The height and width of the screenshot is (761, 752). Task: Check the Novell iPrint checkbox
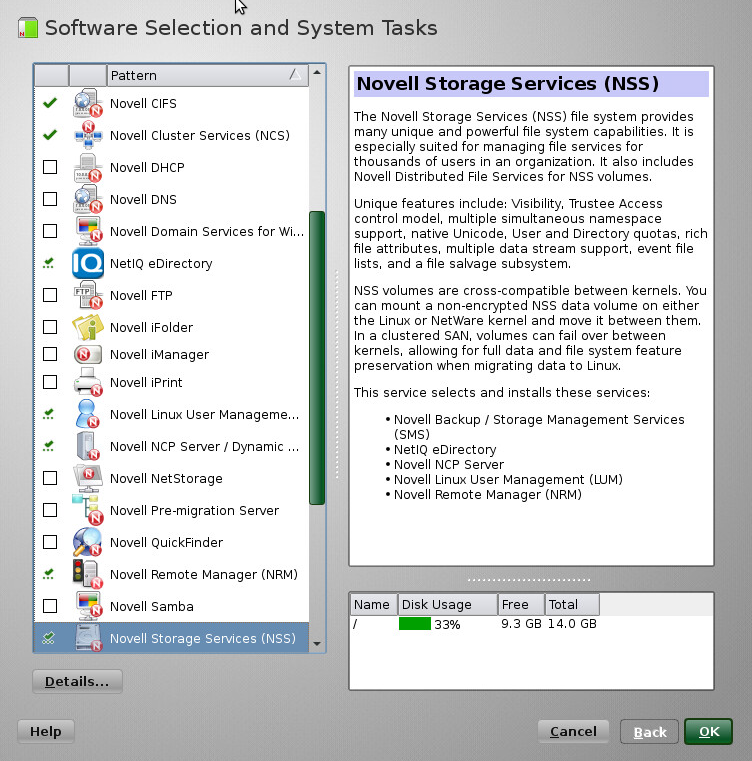[50, 382]
